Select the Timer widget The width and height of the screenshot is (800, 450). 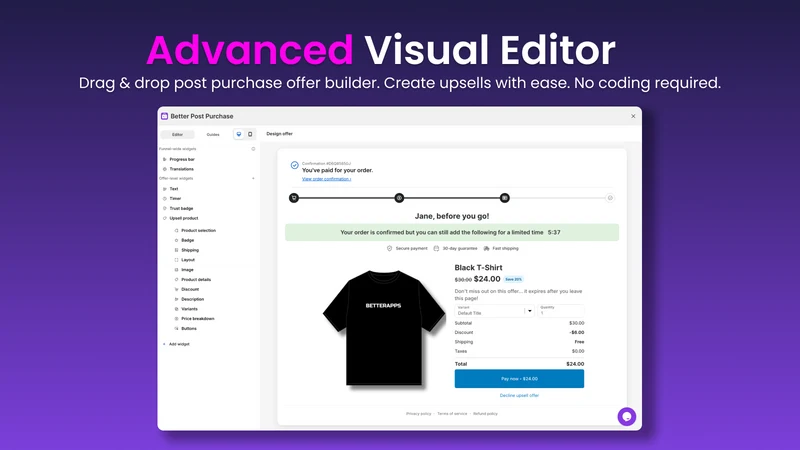coord(176,198)
